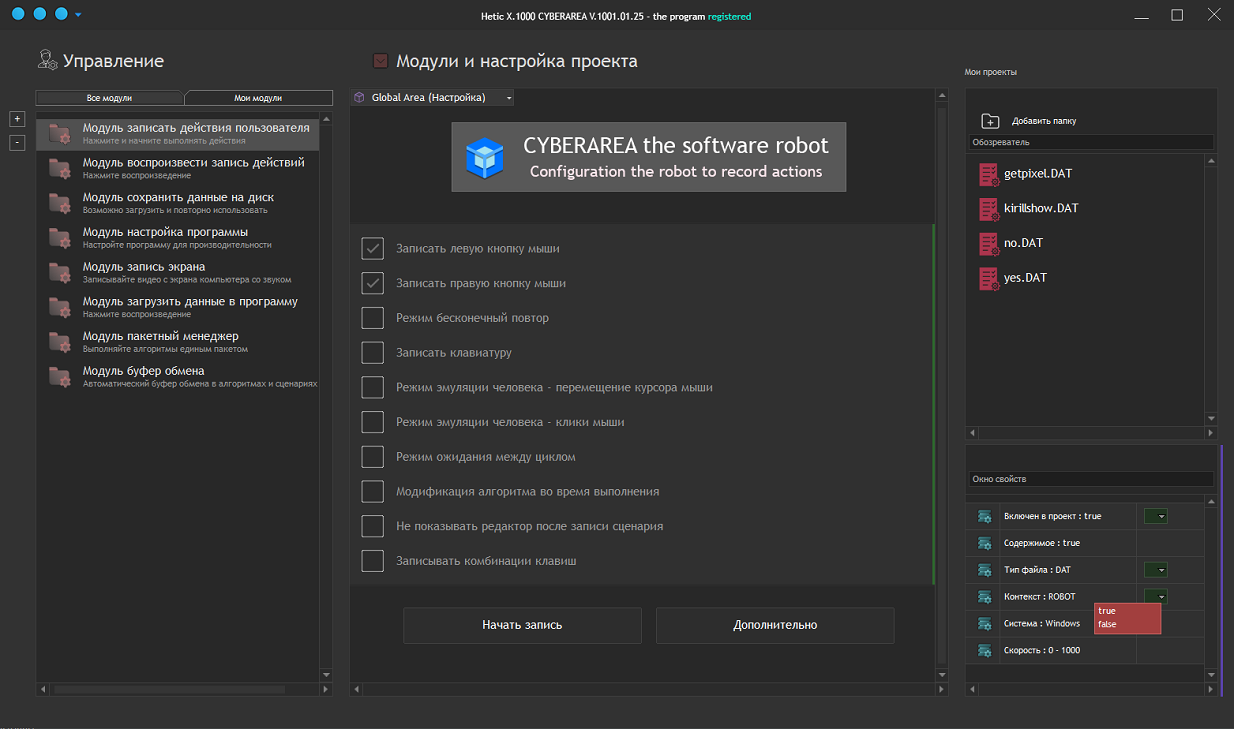
Task: Open dropdown for Включен в проект property
Action: [1156, 516]
